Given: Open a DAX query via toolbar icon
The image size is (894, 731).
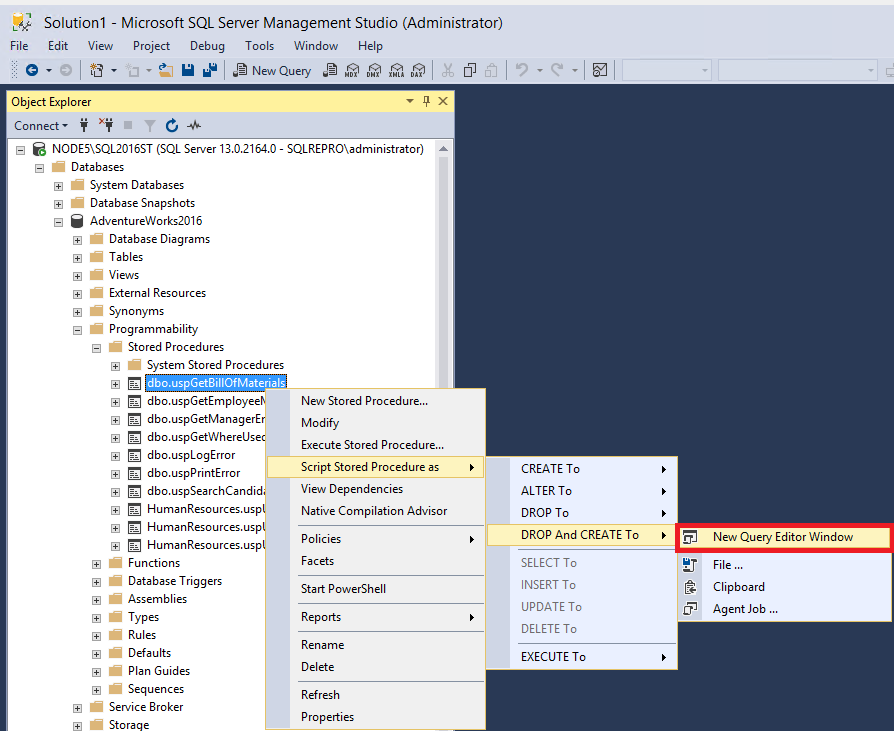Looking at the screenshot, I should tap(418, 70).
